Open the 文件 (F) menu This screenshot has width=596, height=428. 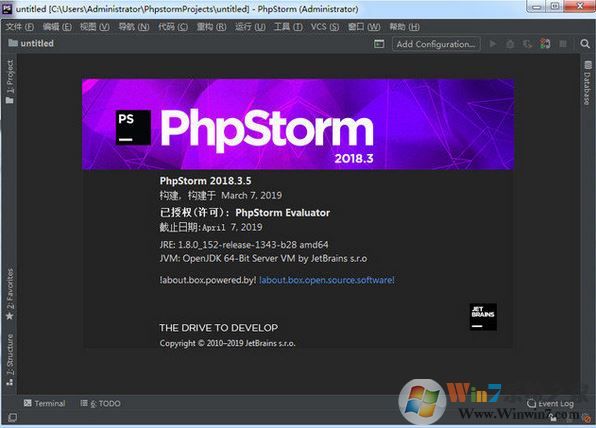19,27
